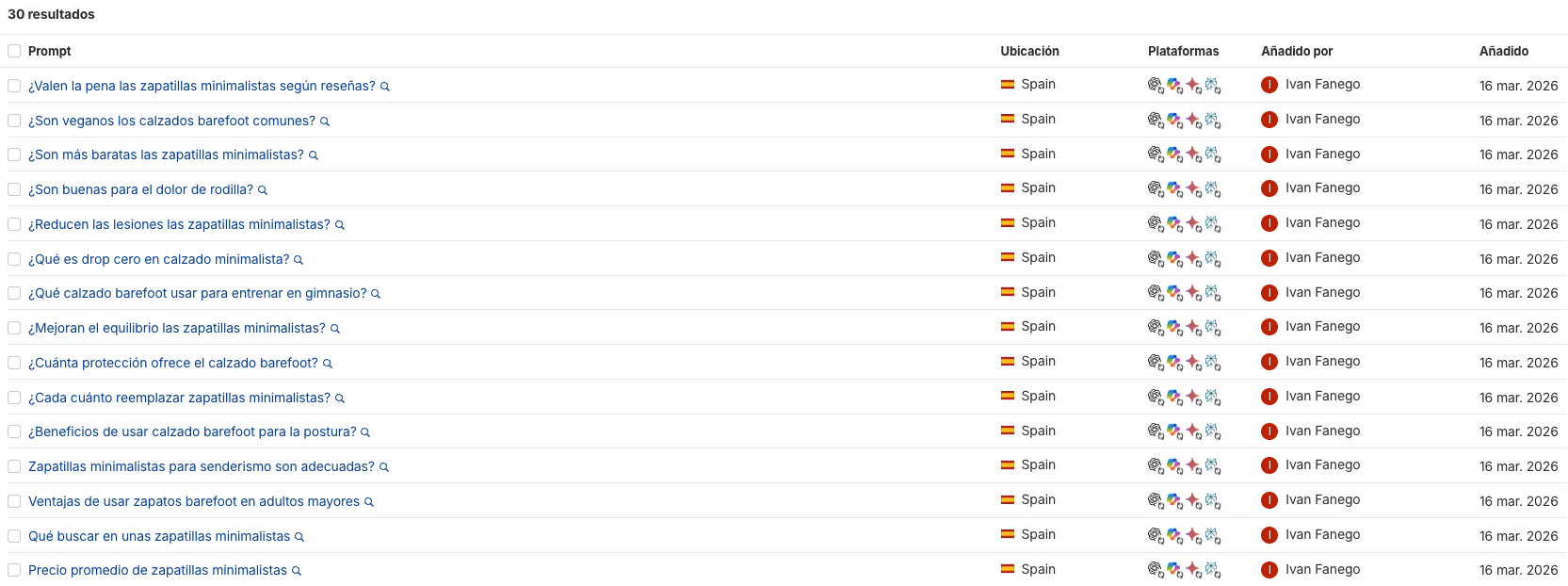Check the box next to '¿Son buenas para el dolor de rodilla?'

click(x=14, y=189)
